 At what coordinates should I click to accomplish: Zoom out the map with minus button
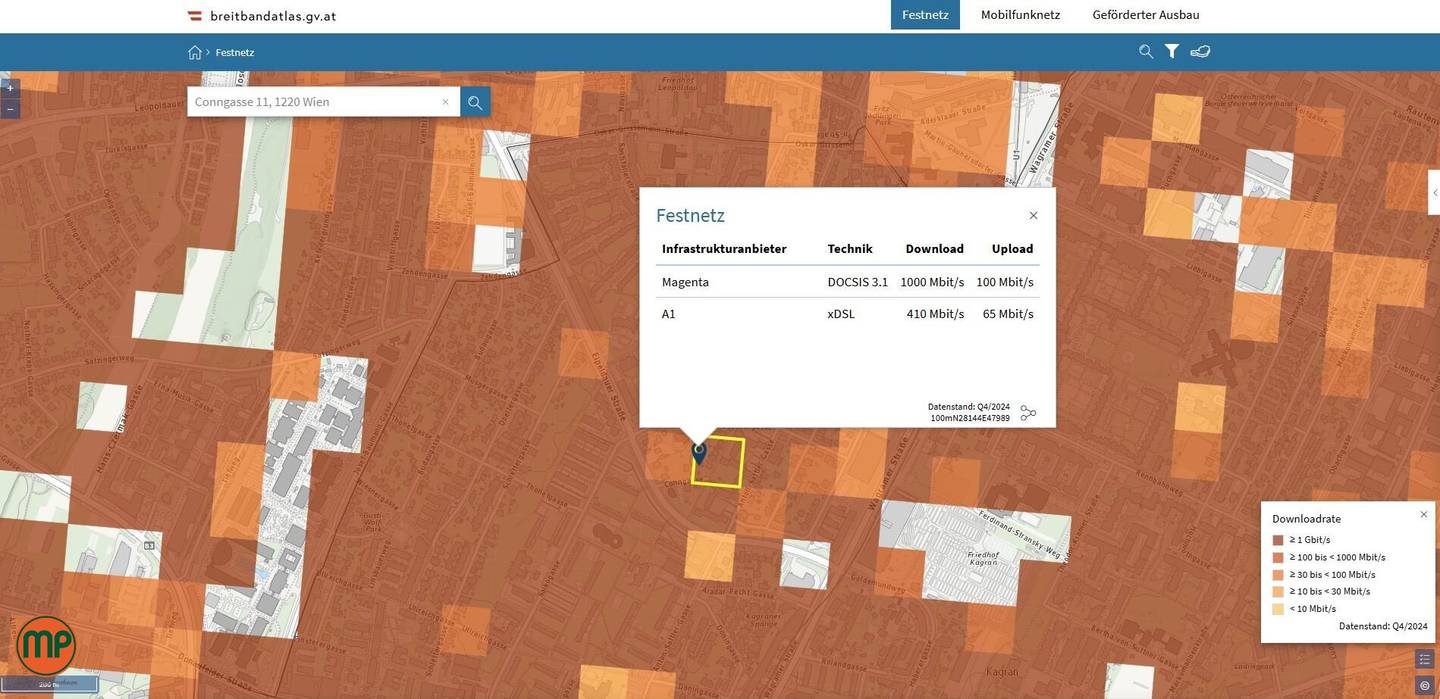(x=10, y=109)
